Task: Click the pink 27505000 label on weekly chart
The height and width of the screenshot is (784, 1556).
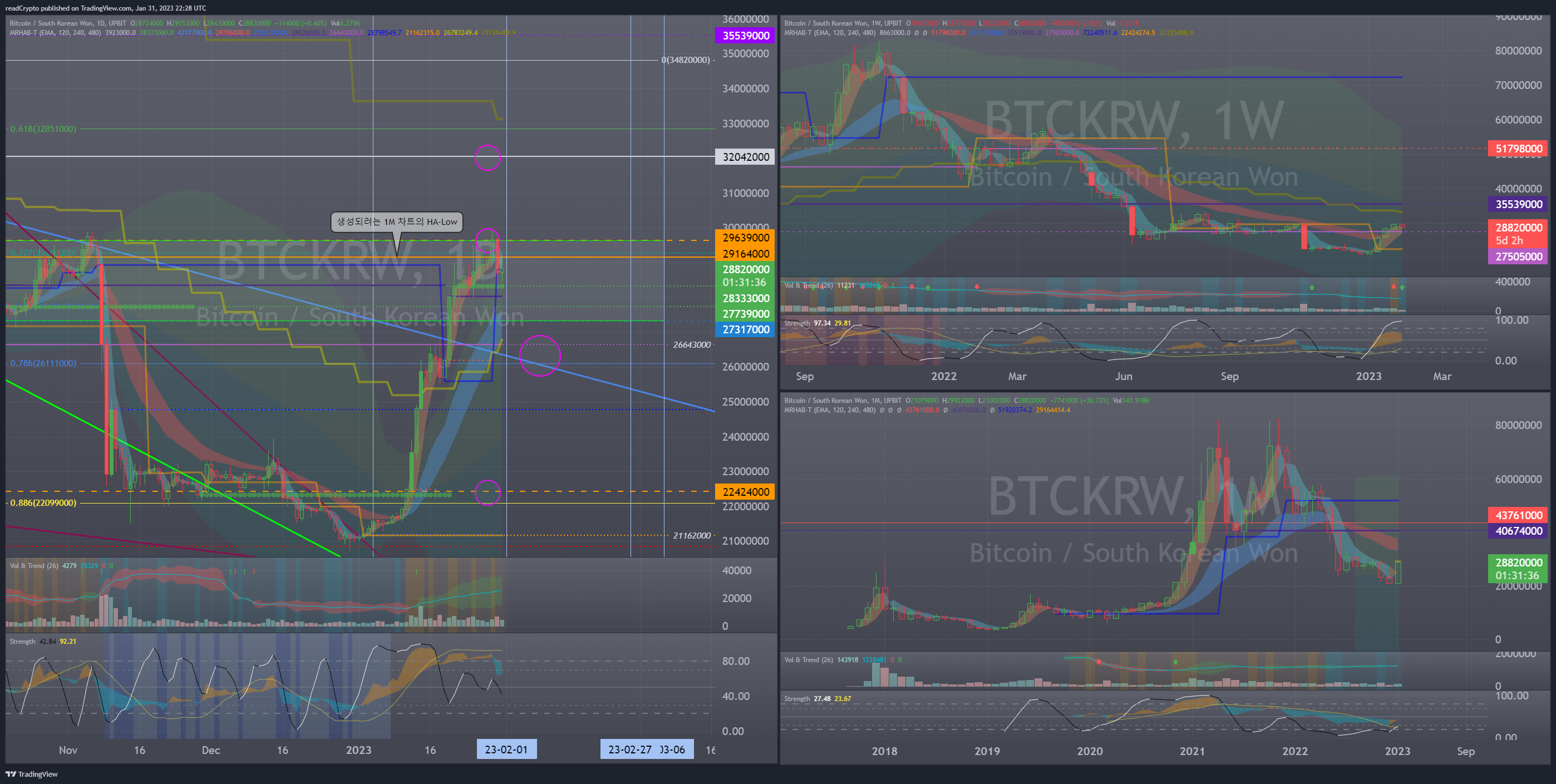Action: click(1518, 257)
